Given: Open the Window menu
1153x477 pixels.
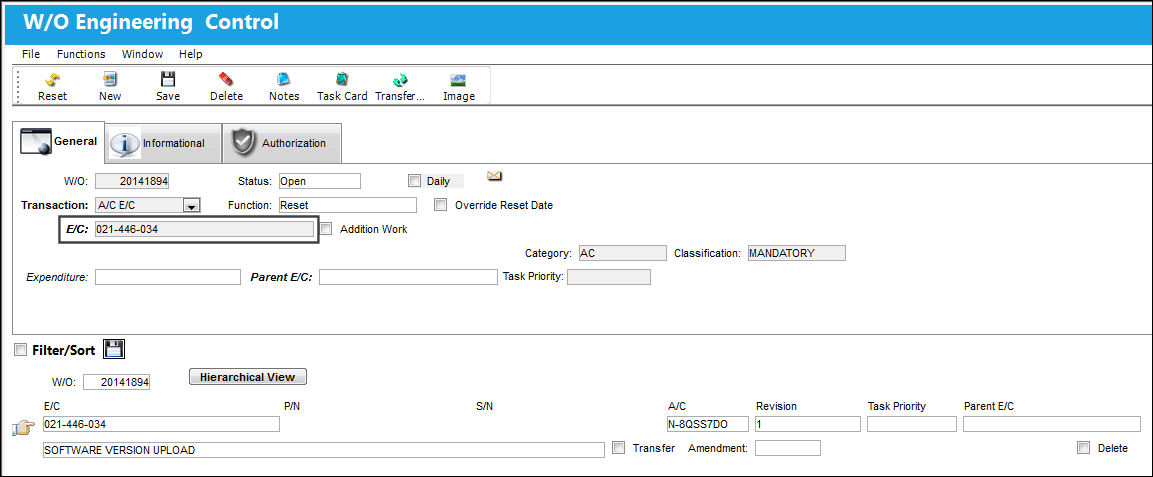Looking at the screenshot, I should click(143, 54).
